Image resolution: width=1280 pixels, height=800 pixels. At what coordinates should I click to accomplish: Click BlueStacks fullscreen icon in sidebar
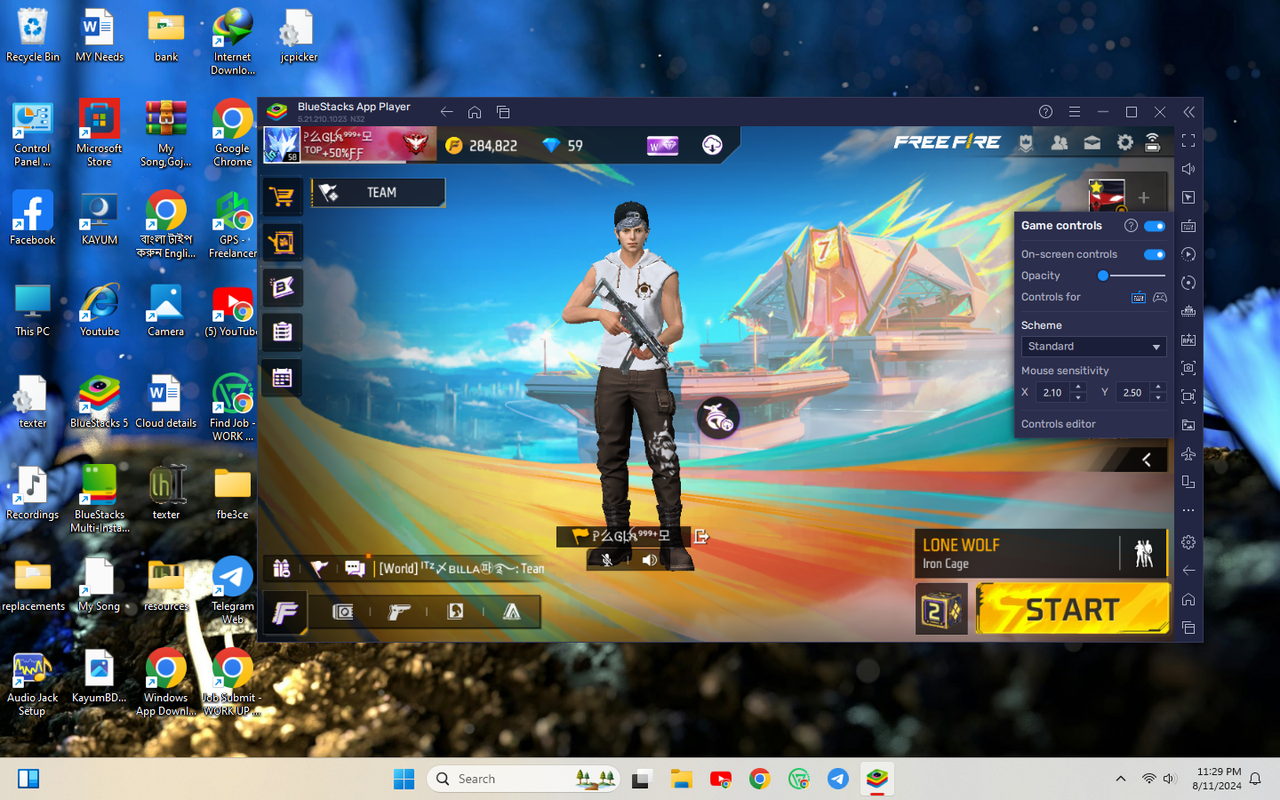pos(1188,141)
